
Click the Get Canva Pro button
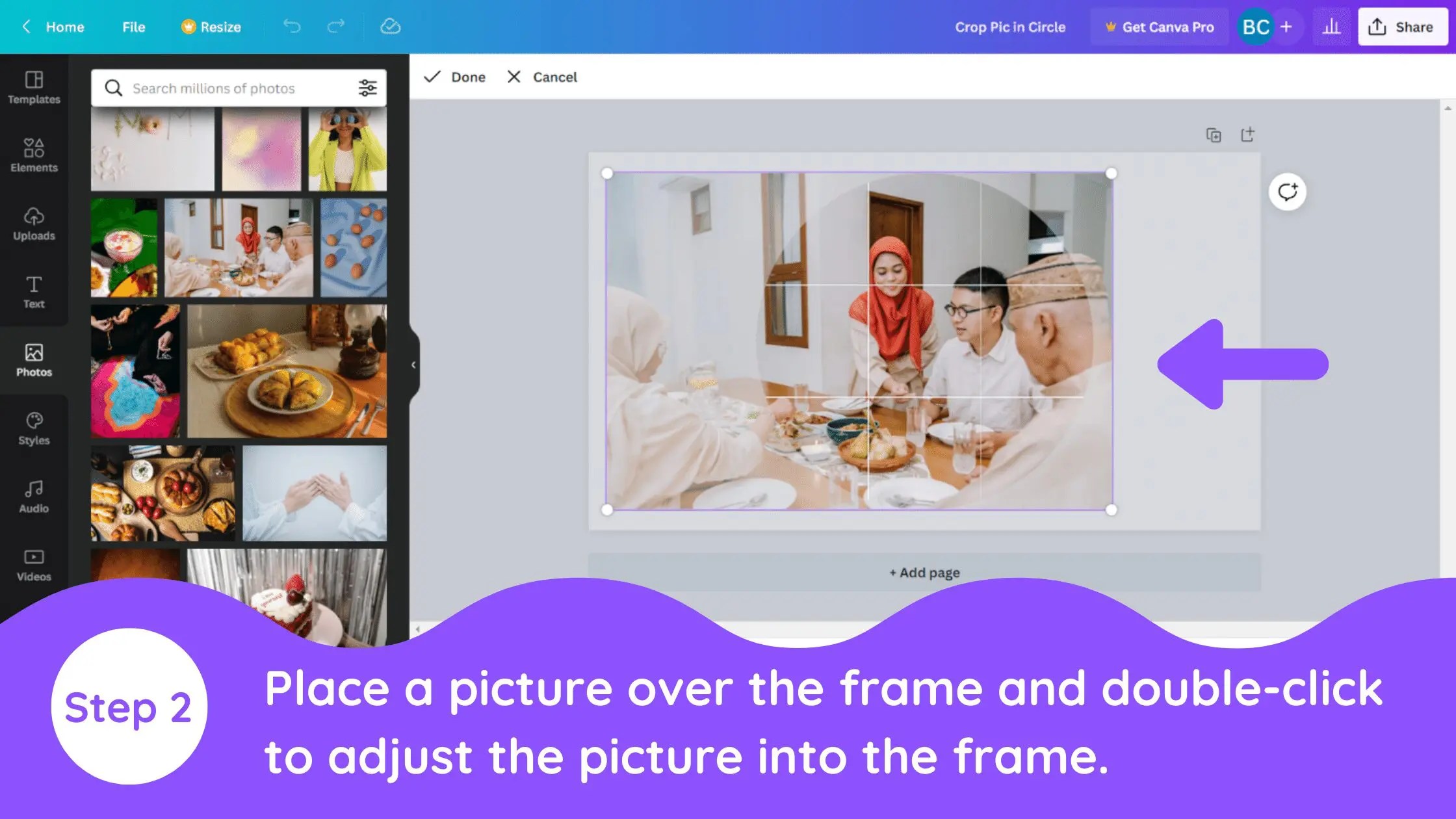click(x=1160, y=27)
